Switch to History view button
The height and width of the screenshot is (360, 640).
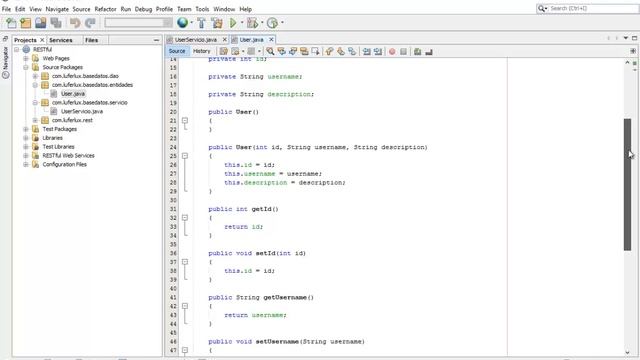202,51
